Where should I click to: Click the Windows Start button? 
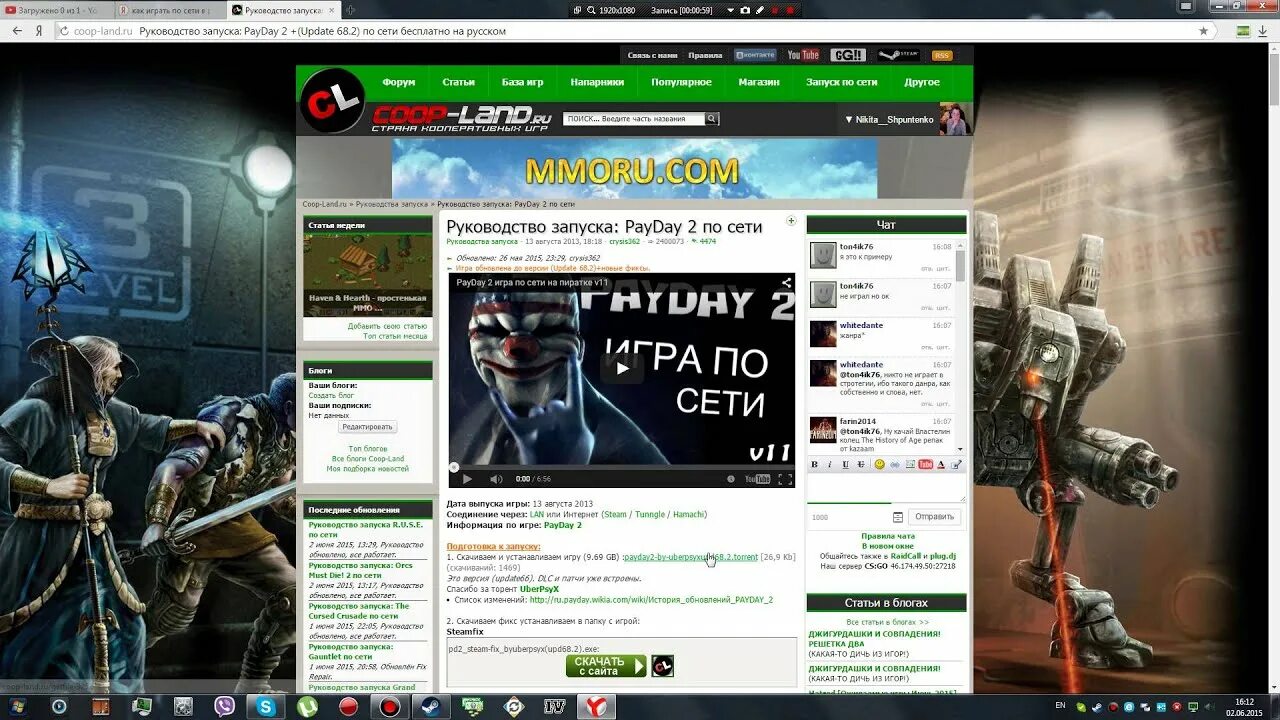[x=17, y=707]
